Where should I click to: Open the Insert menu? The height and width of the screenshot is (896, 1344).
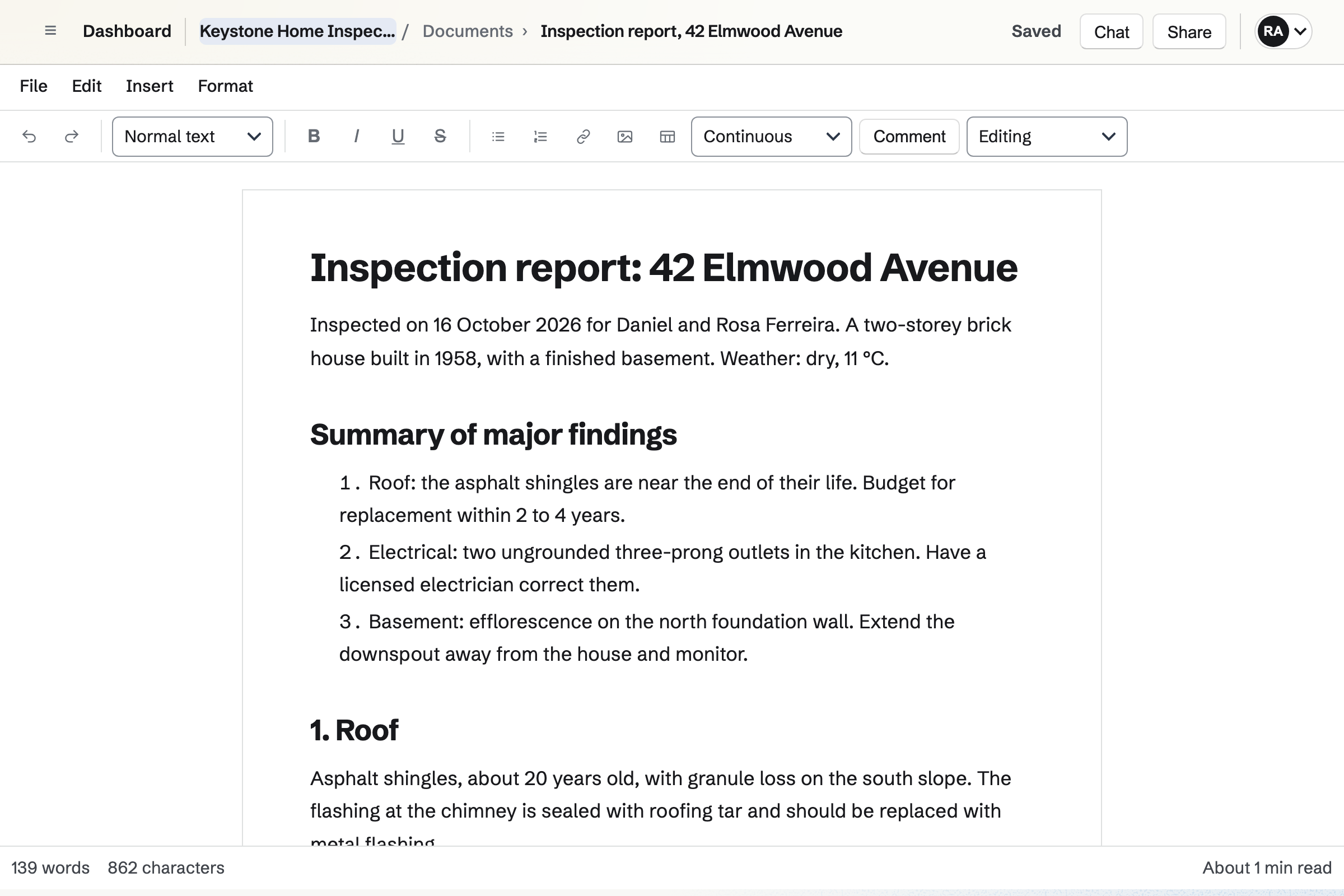tap(150, 86)
